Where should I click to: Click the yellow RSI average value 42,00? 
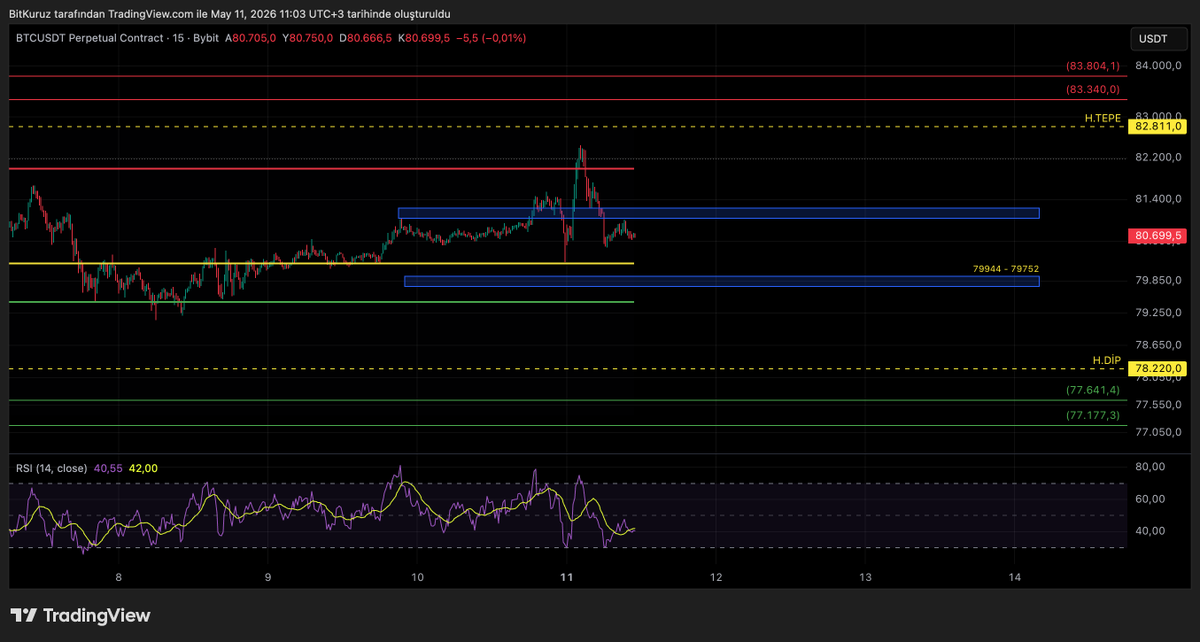[143, 467]
